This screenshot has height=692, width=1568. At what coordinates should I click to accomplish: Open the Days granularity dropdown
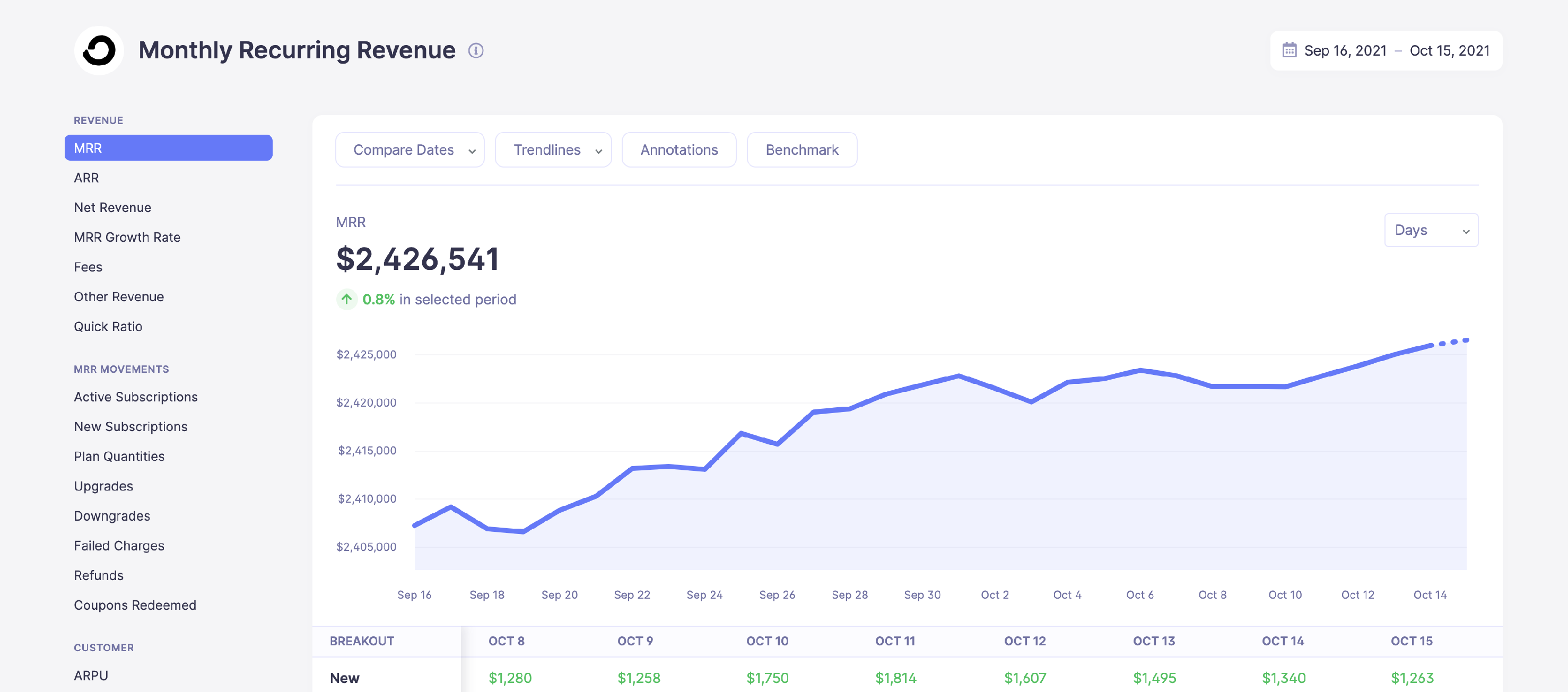[x=1431, y=230]
